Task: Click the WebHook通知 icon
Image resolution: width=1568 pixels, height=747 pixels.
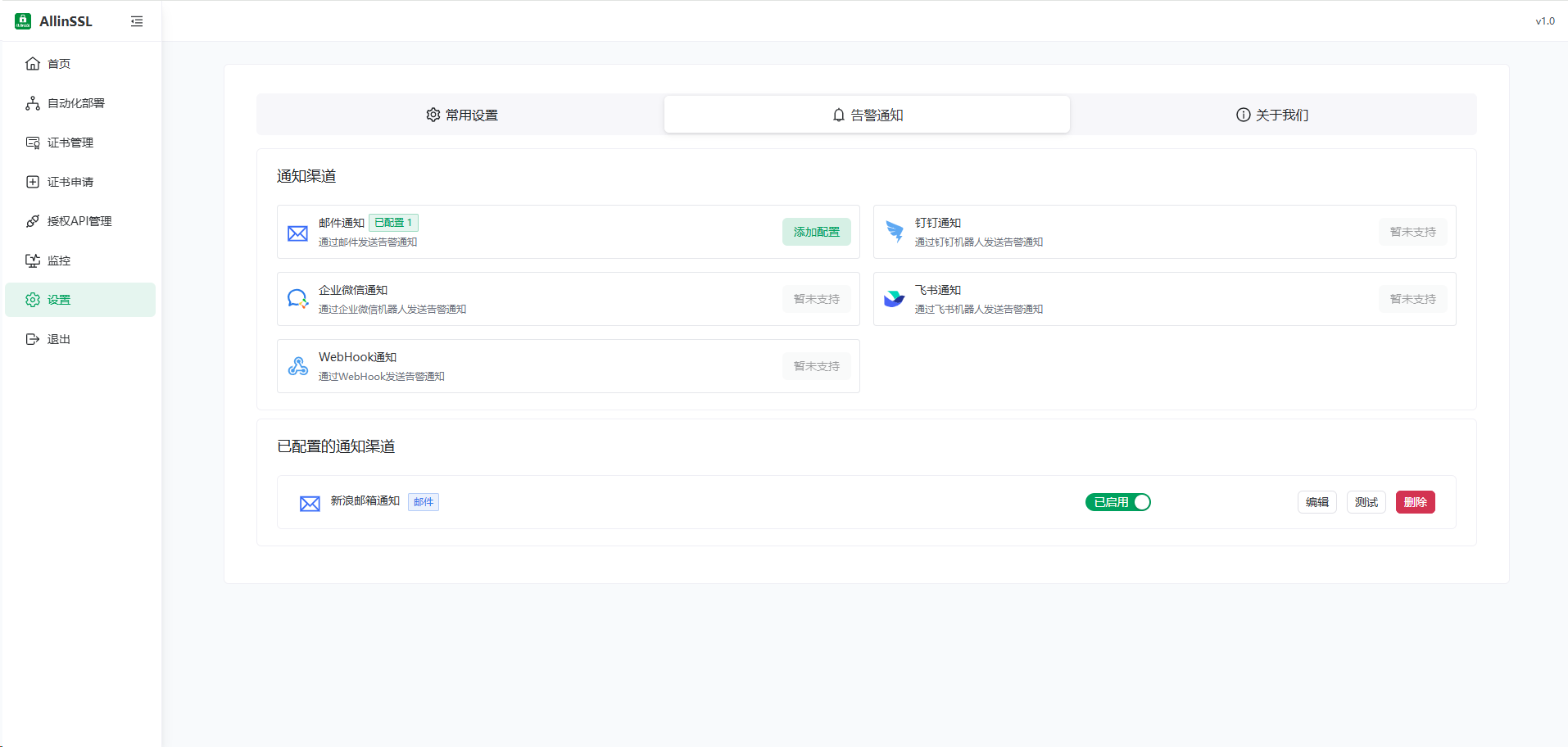Action: pyautogui.click(x=298, y=366)
